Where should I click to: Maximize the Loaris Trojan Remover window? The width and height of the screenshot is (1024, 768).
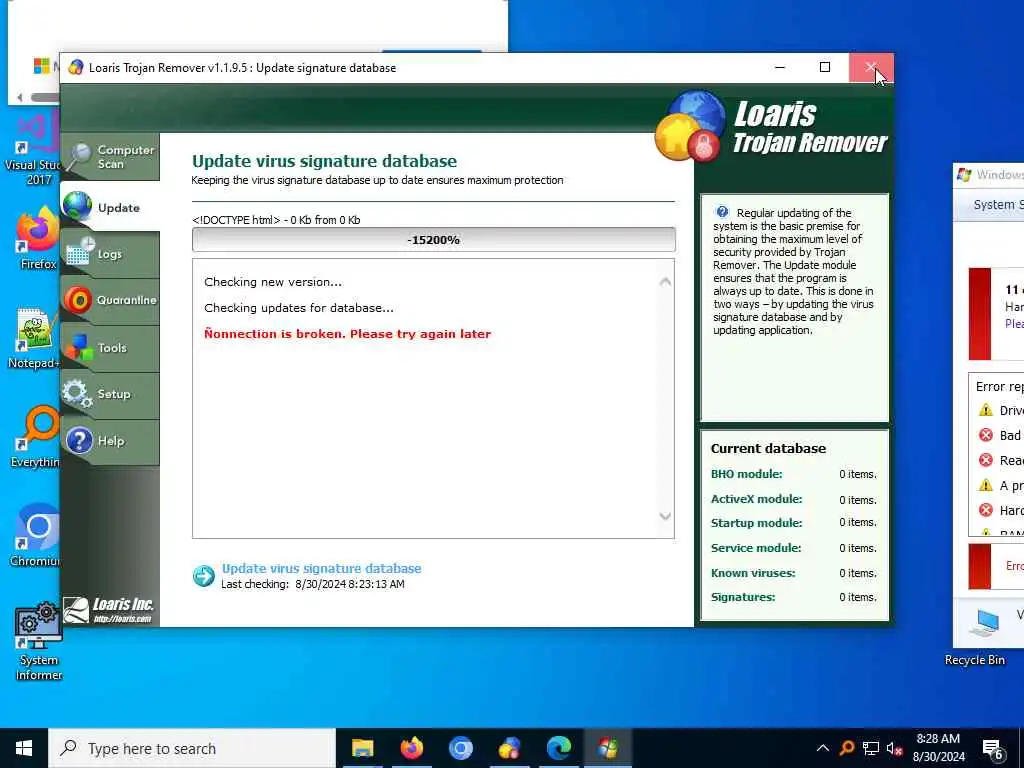pos(825,67)
